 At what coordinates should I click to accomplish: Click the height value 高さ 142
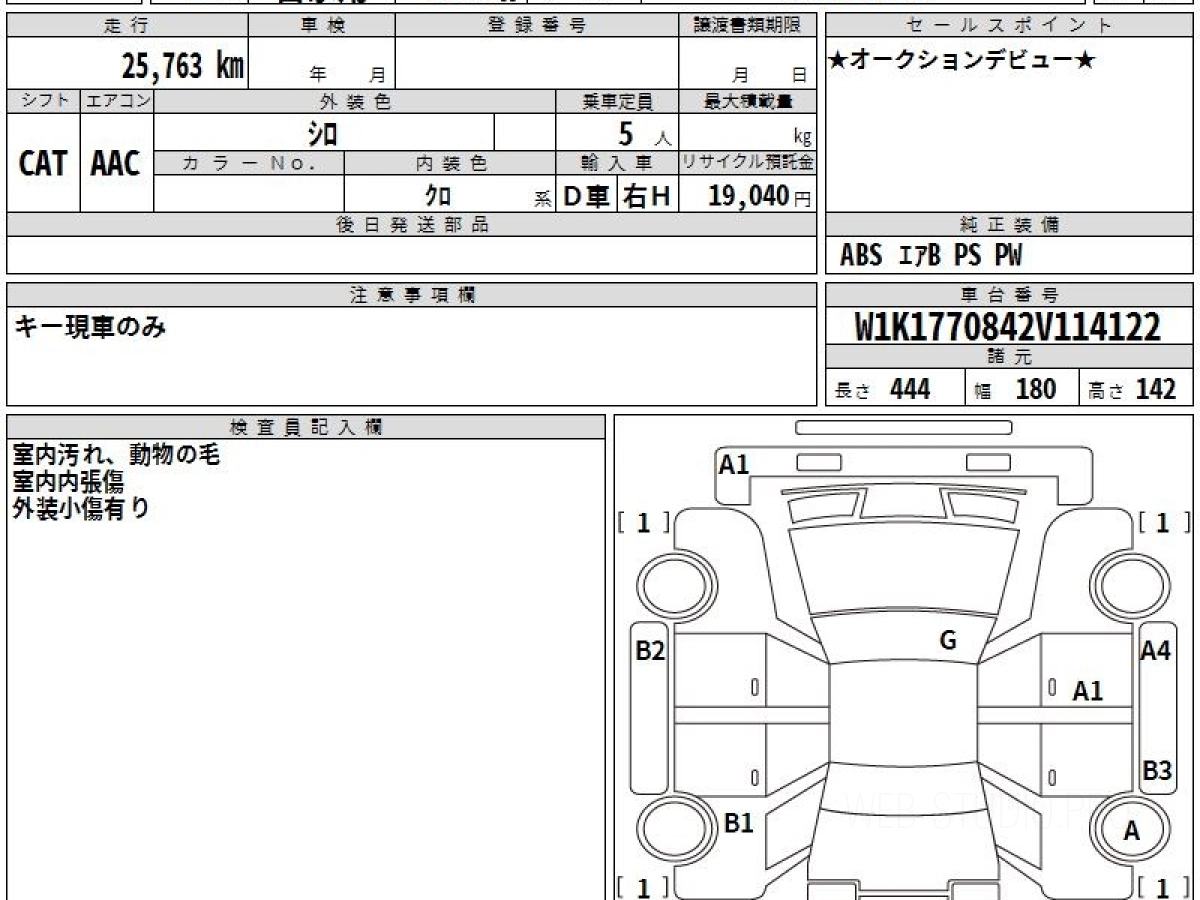1132,389
